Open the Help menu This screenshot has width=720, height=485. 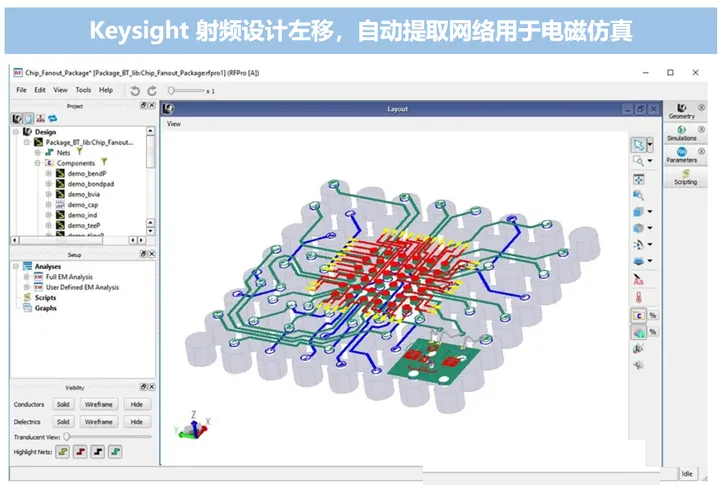(106, 90)
